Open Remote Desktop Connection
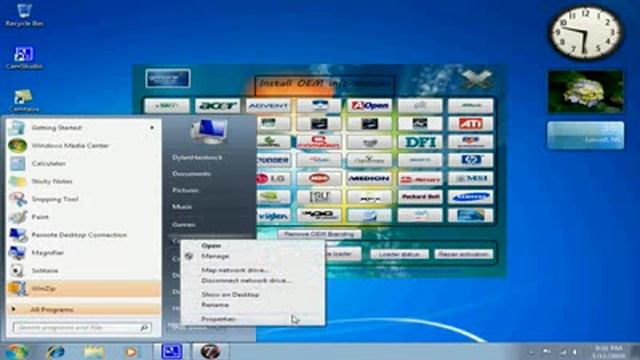The image size is (640, 360). (84, 235)
